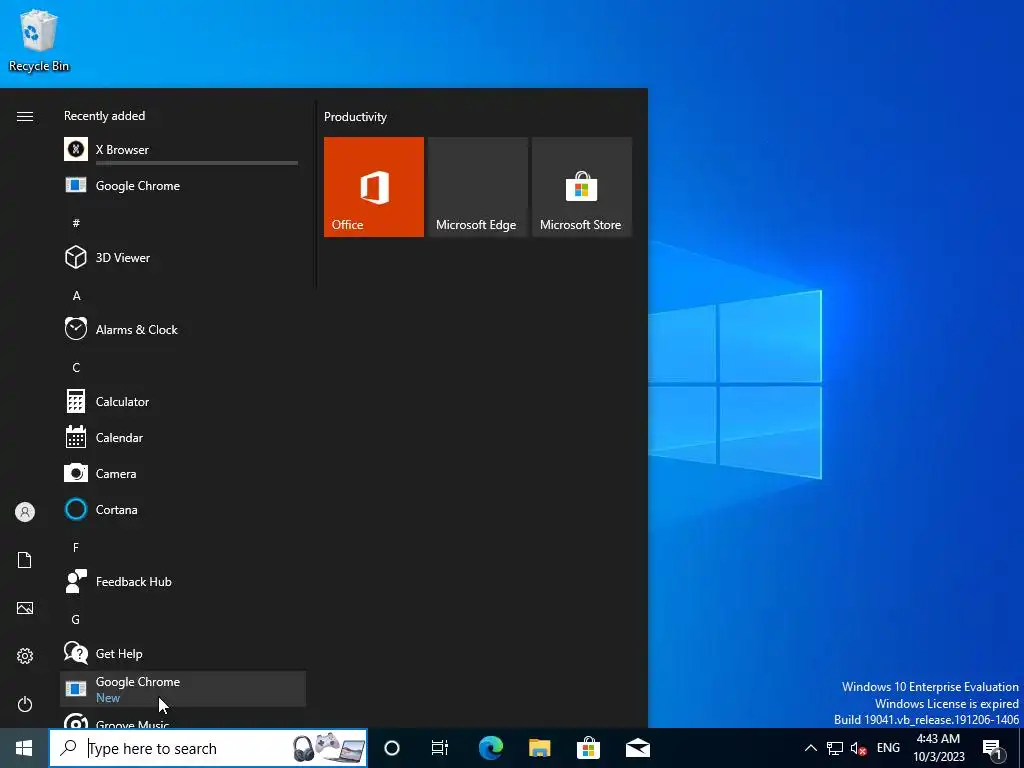Viewport: 1024px width, 768px height.
Task: Open Cortana circle on the taskbar
Action: tap(392, 748)
